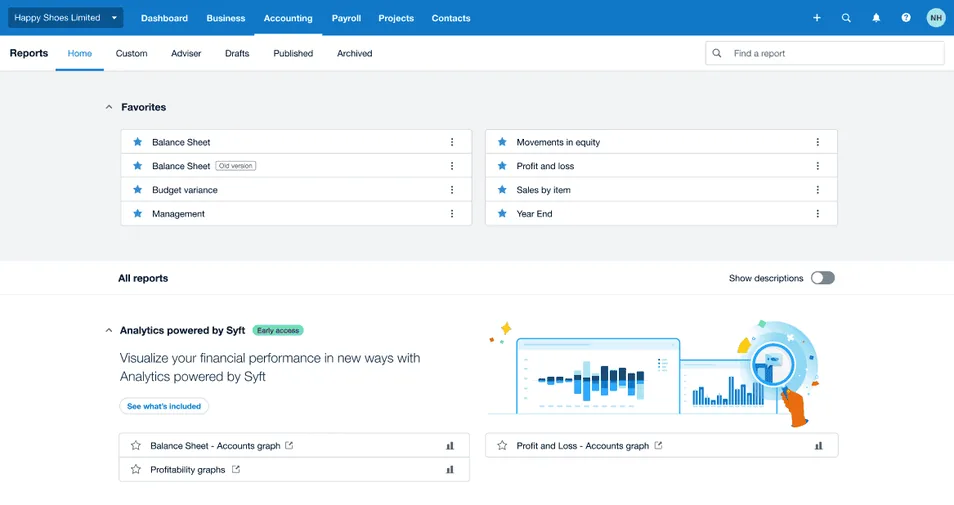The image size is (954, 505).
Task: Unstar the Movements in equity report
Action: point(502,142)
